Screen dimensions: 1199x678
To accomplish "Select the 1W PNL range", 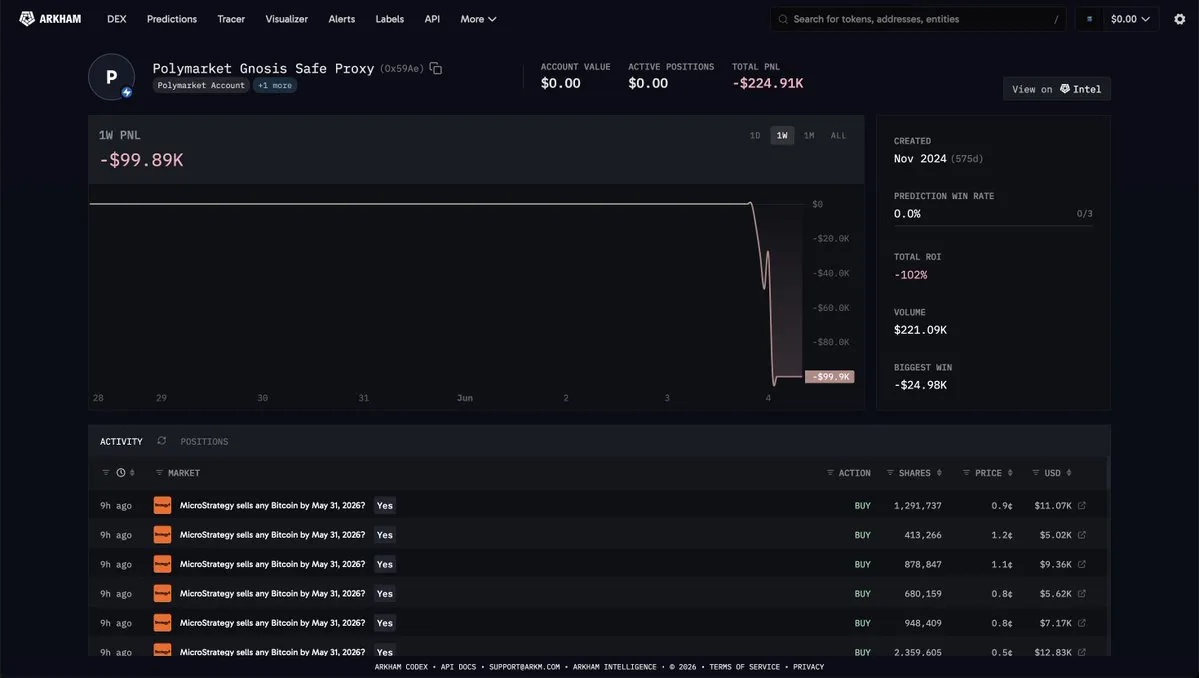I will coord(782,135).
